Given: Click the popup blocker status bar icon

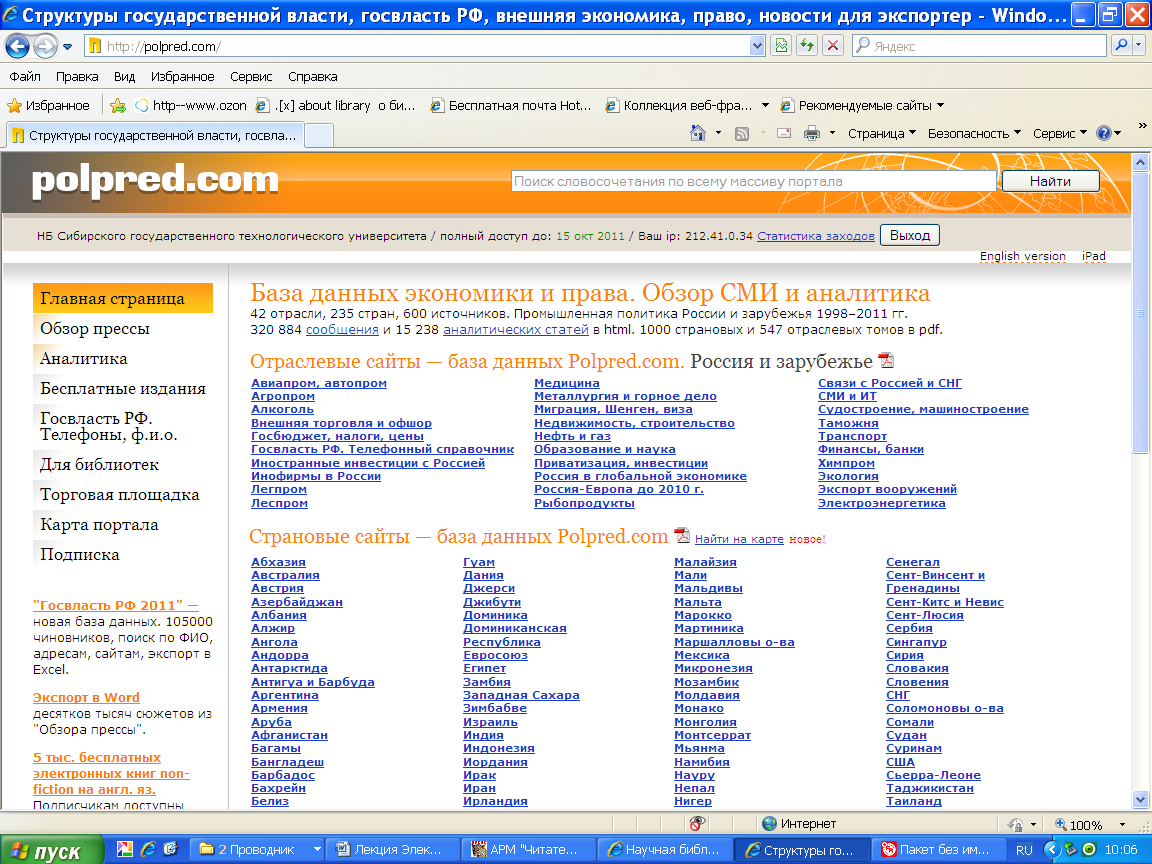Looking at the screenshot, I should [x=698, y=824].
